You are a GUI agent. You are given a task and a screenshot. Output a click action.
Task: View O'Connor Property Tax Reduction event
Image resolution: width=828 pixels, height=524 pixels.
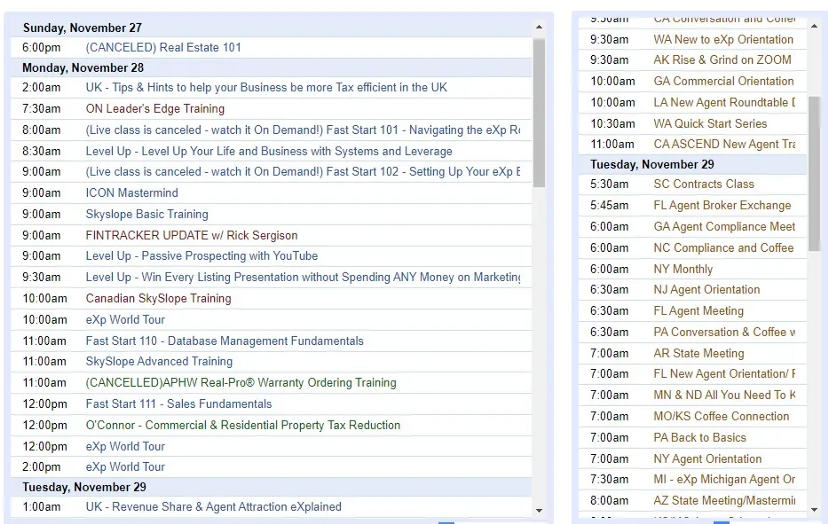coord(243,425)
